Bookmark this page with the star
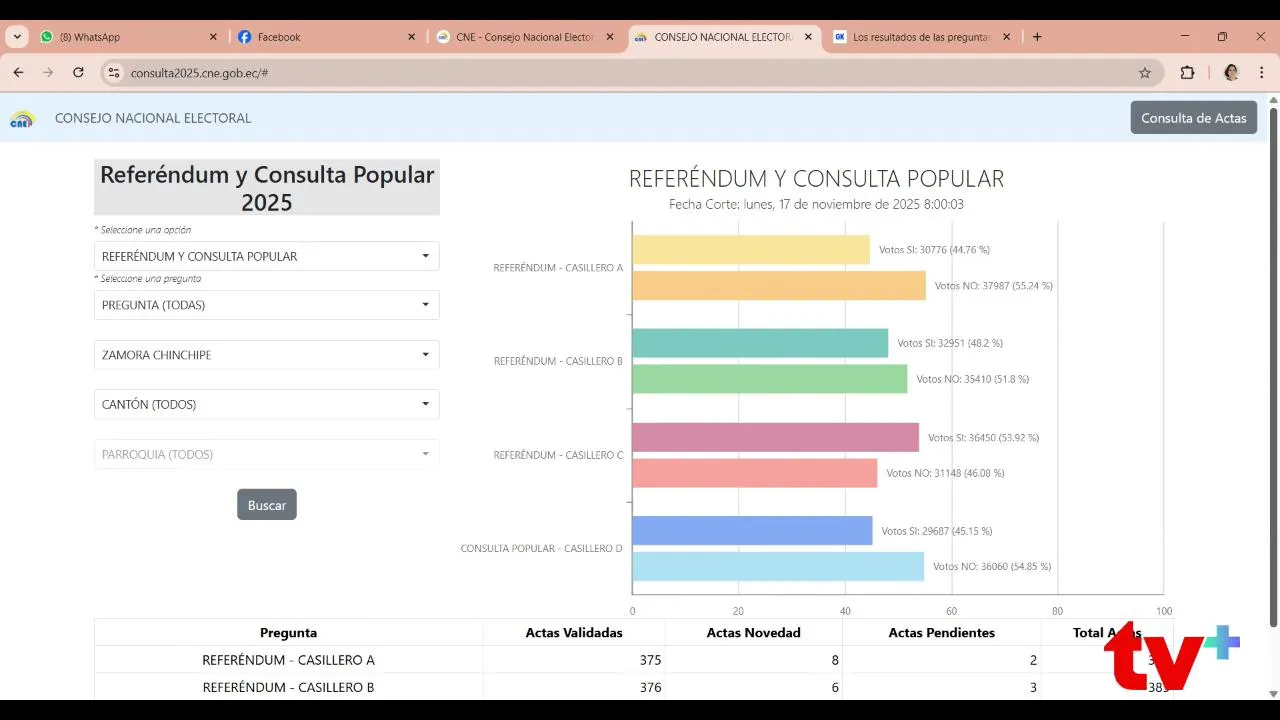Viewport: 1280px width, 720px height. click(x=1145, y=73)
